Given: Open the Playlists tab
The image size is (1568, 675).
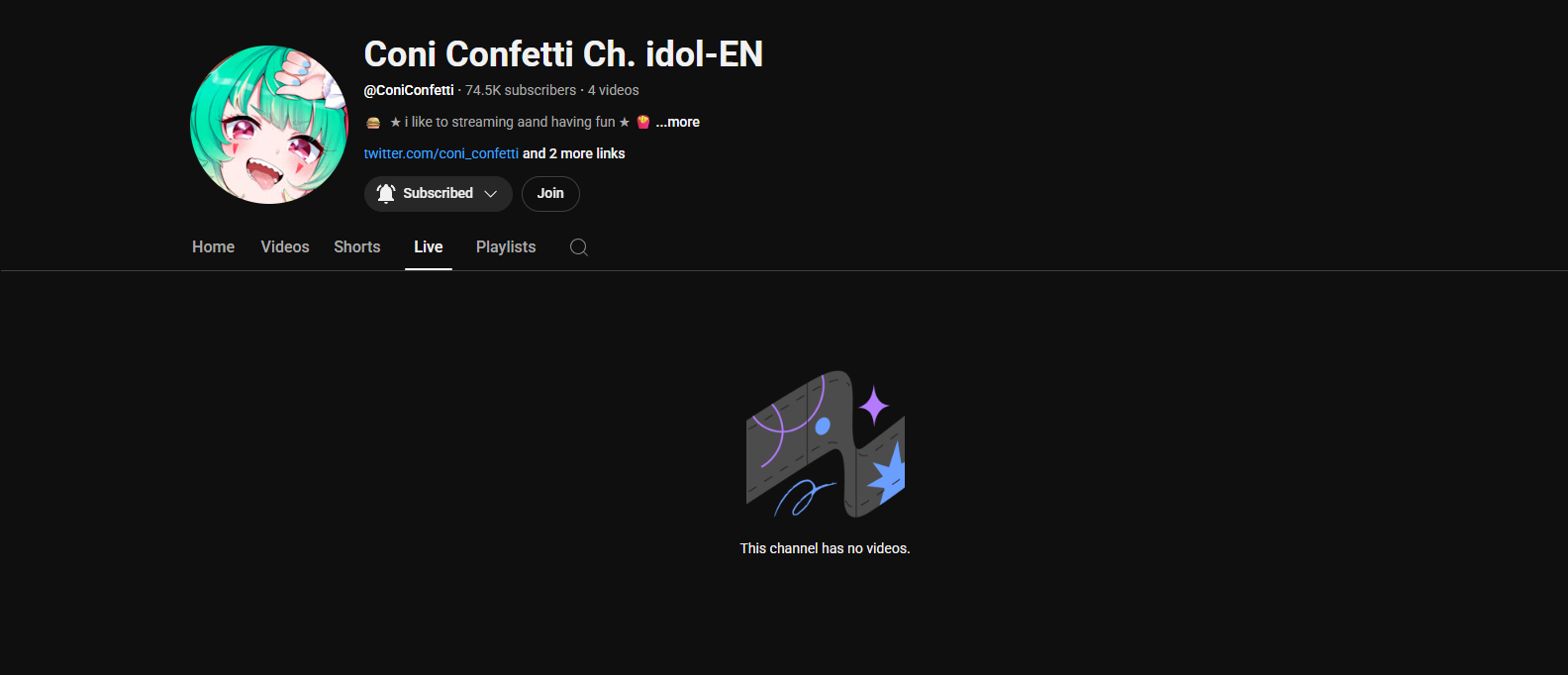Looking at the screenshot, I should [x=506, y=247].
